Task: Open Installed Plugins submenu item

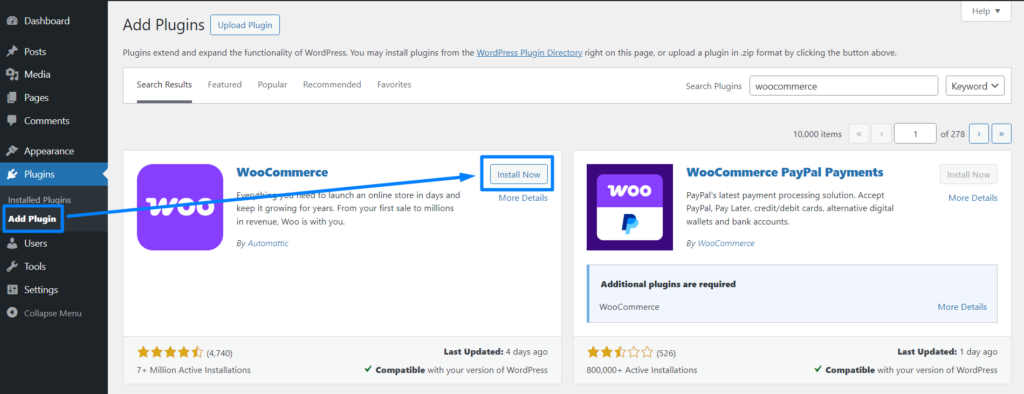Action: point(39,200)
